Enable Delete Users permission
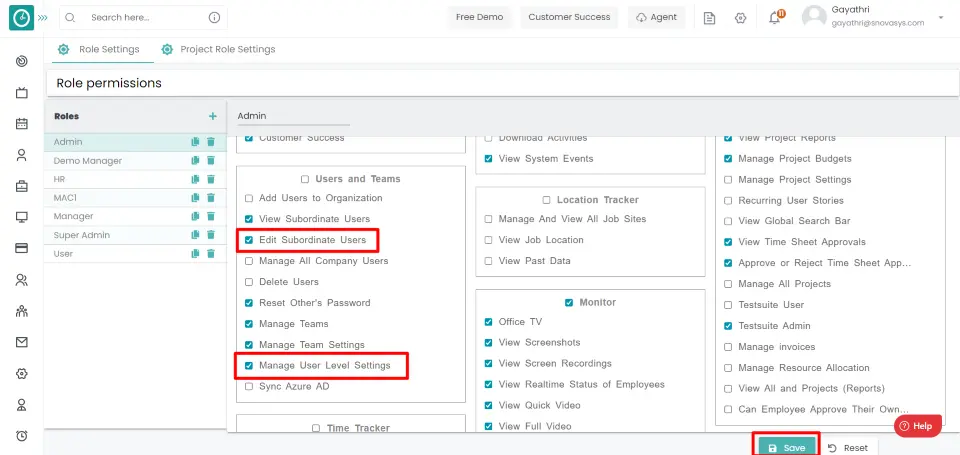 point(249,282)
